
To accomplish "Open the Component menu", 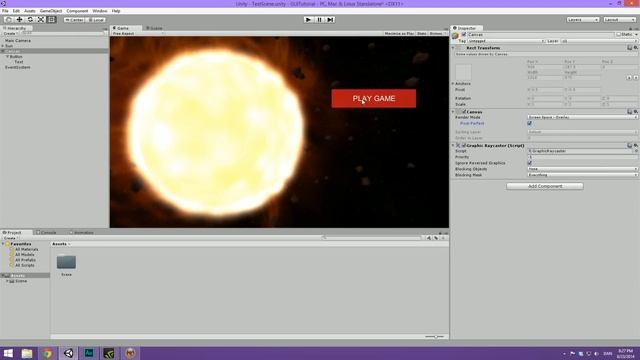I will (77, 11).
